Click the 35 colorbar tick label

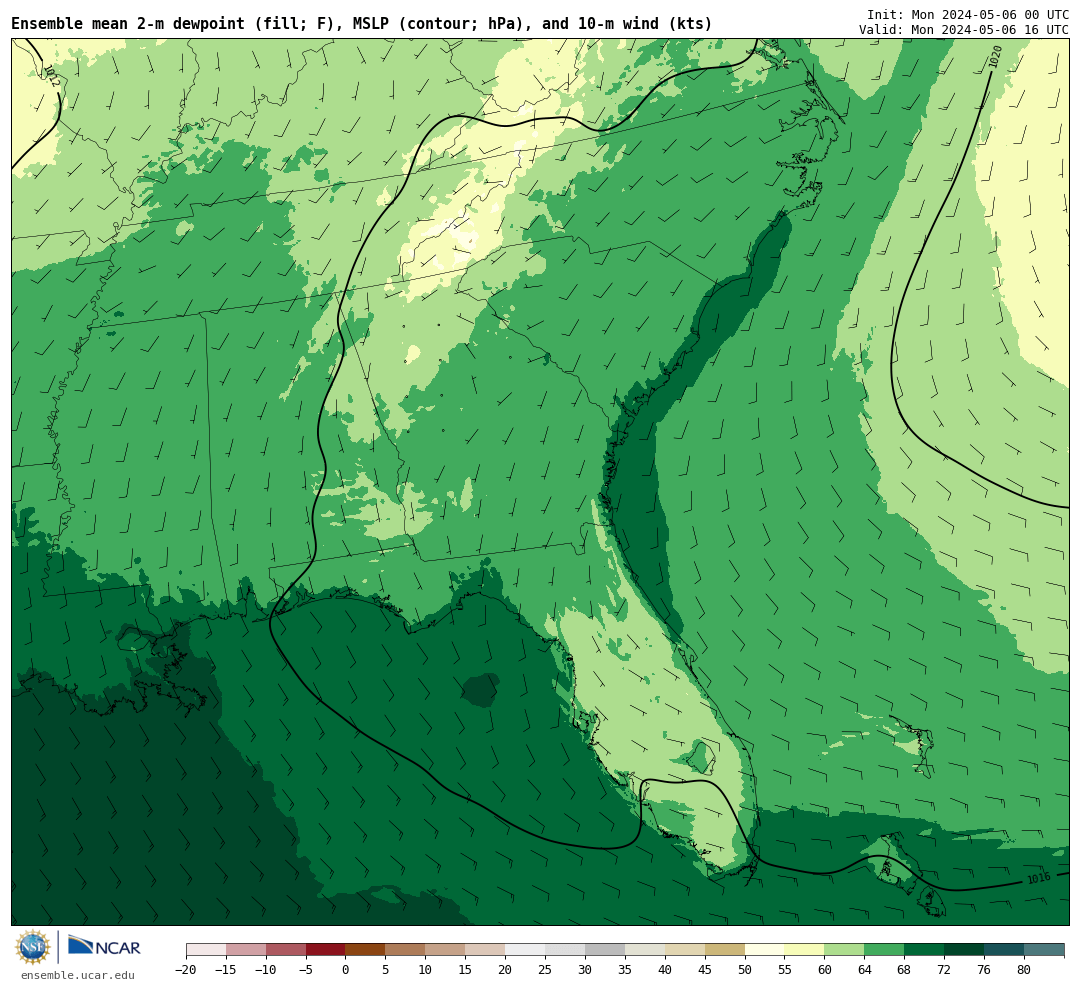point(625,970)
